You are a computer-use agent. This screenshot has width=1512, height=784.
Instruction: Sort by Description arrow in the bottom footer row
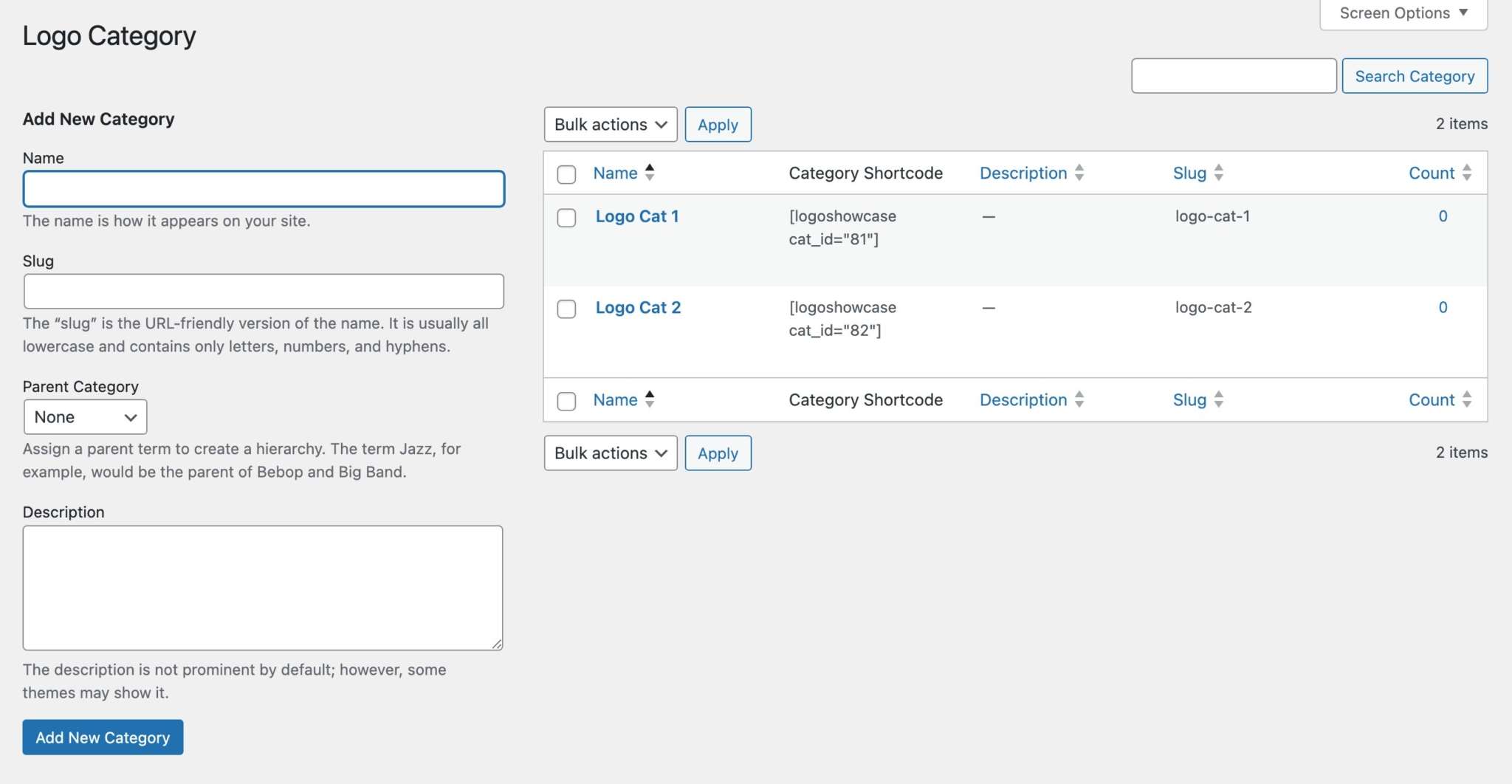(1079, 399)
